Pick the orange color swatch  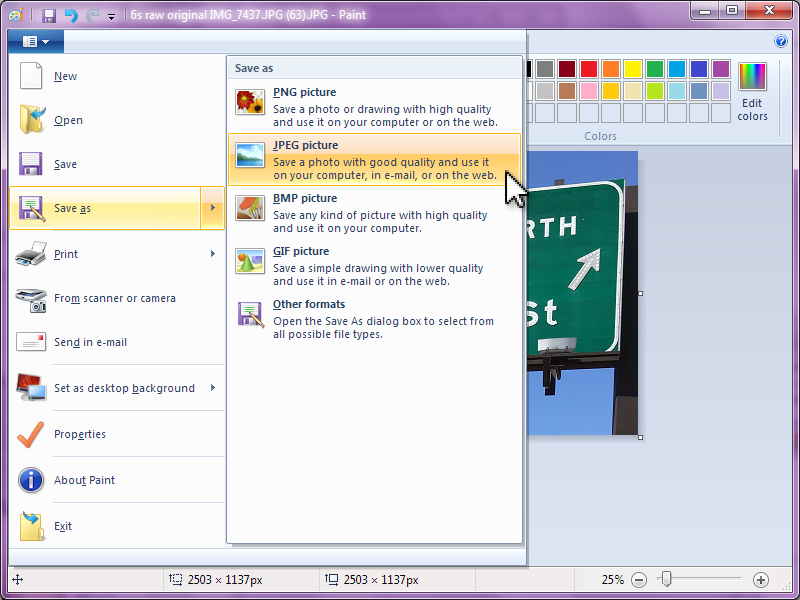click(x=611, y=69)
